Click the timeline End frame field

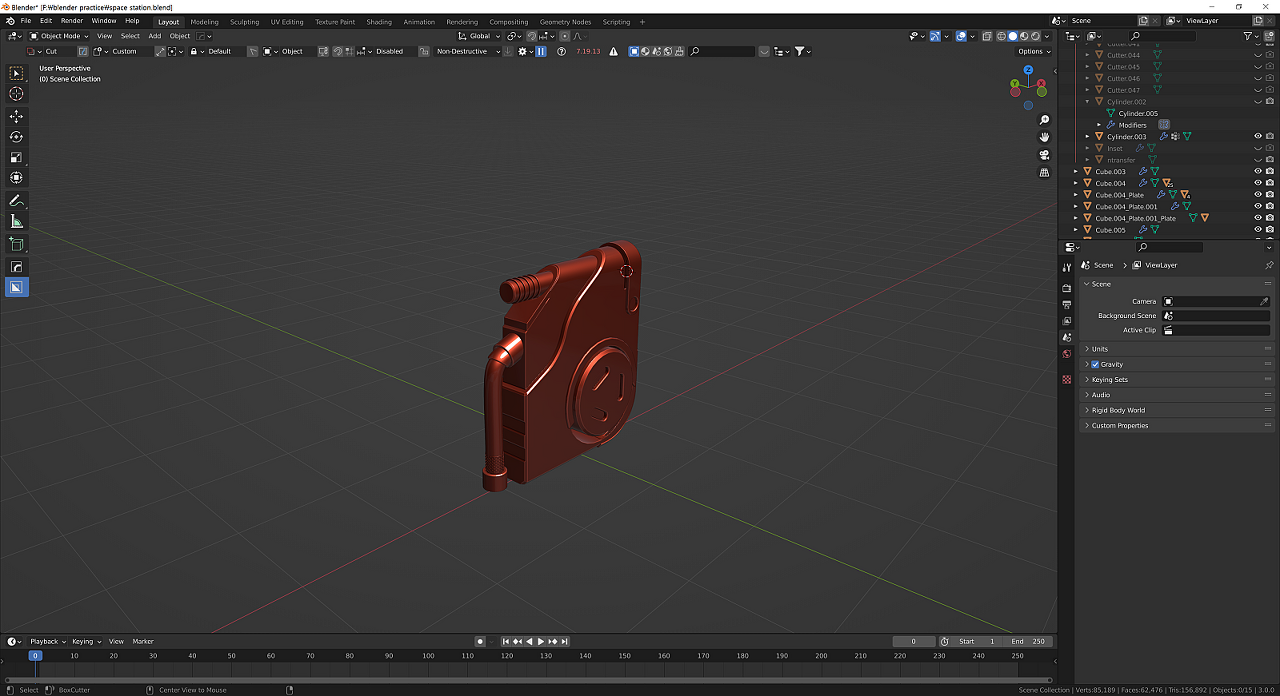tap(1029, 641)
